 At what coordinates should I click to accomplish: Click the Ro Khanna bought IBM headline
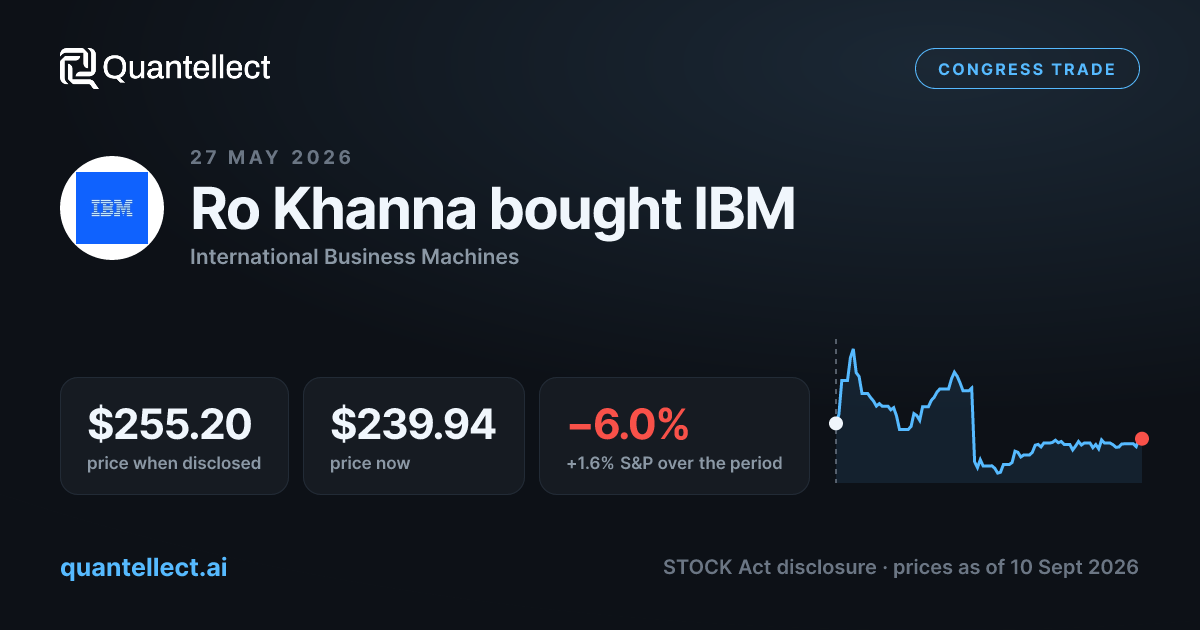493,209
